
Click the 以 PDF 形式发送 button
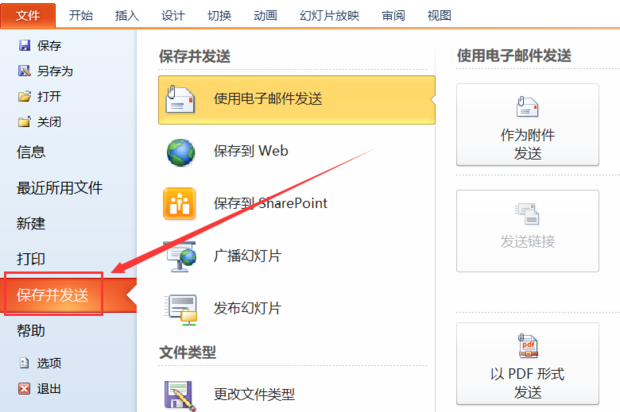pos(527,364)
